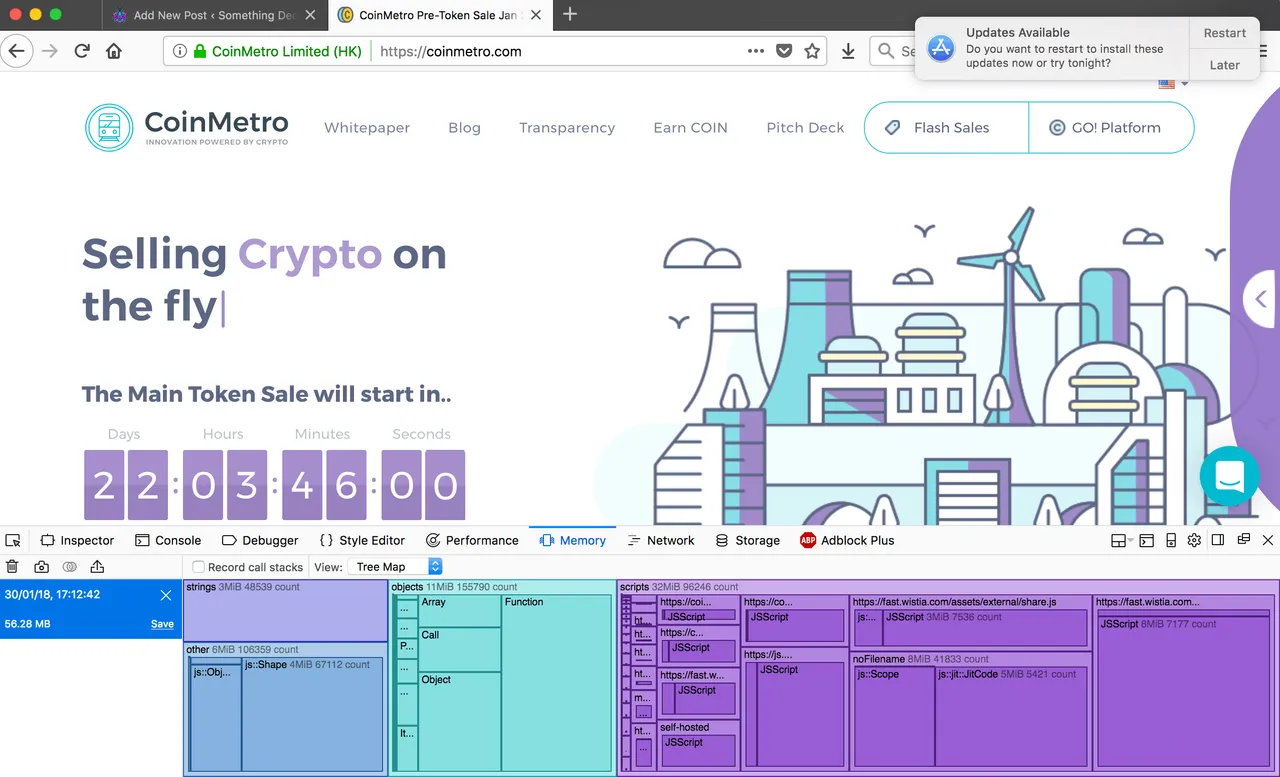
Task: Open the GO! Platform button
Action: tap(1111, 128)
